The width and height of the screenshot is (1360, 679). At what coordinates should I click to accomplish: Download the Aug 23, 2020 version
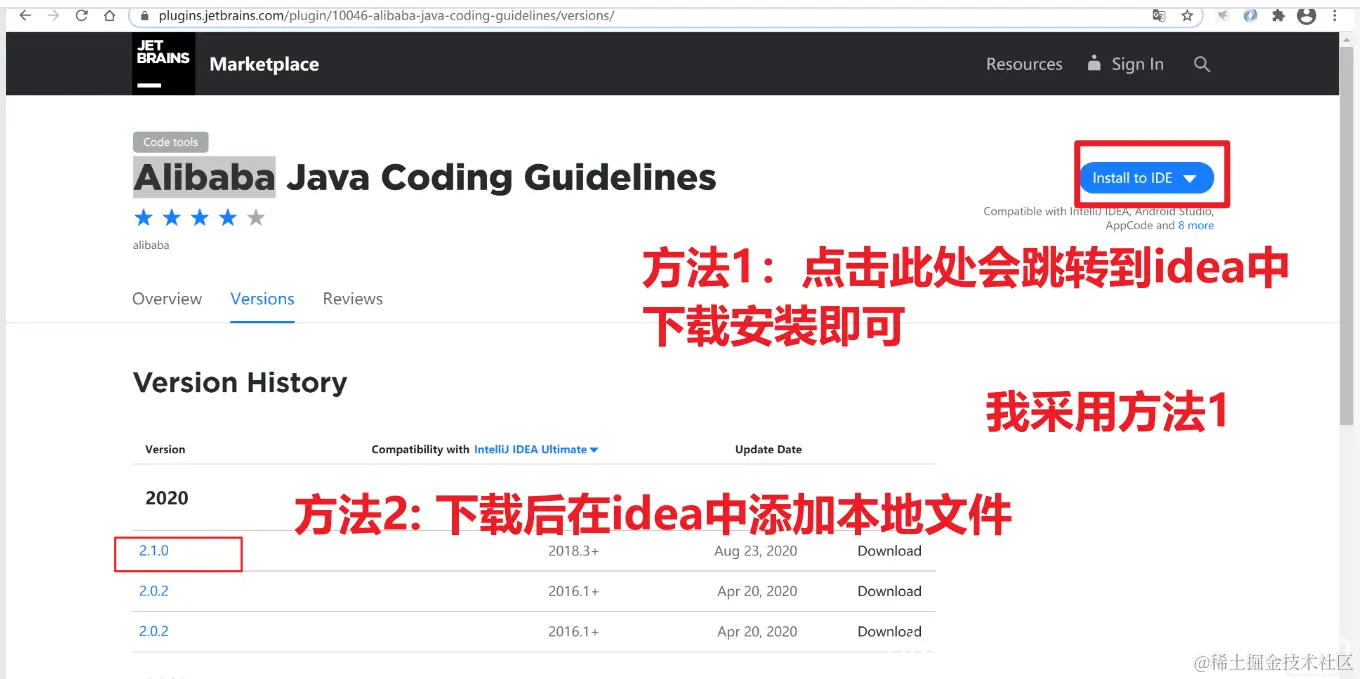[x=889, y=551]
